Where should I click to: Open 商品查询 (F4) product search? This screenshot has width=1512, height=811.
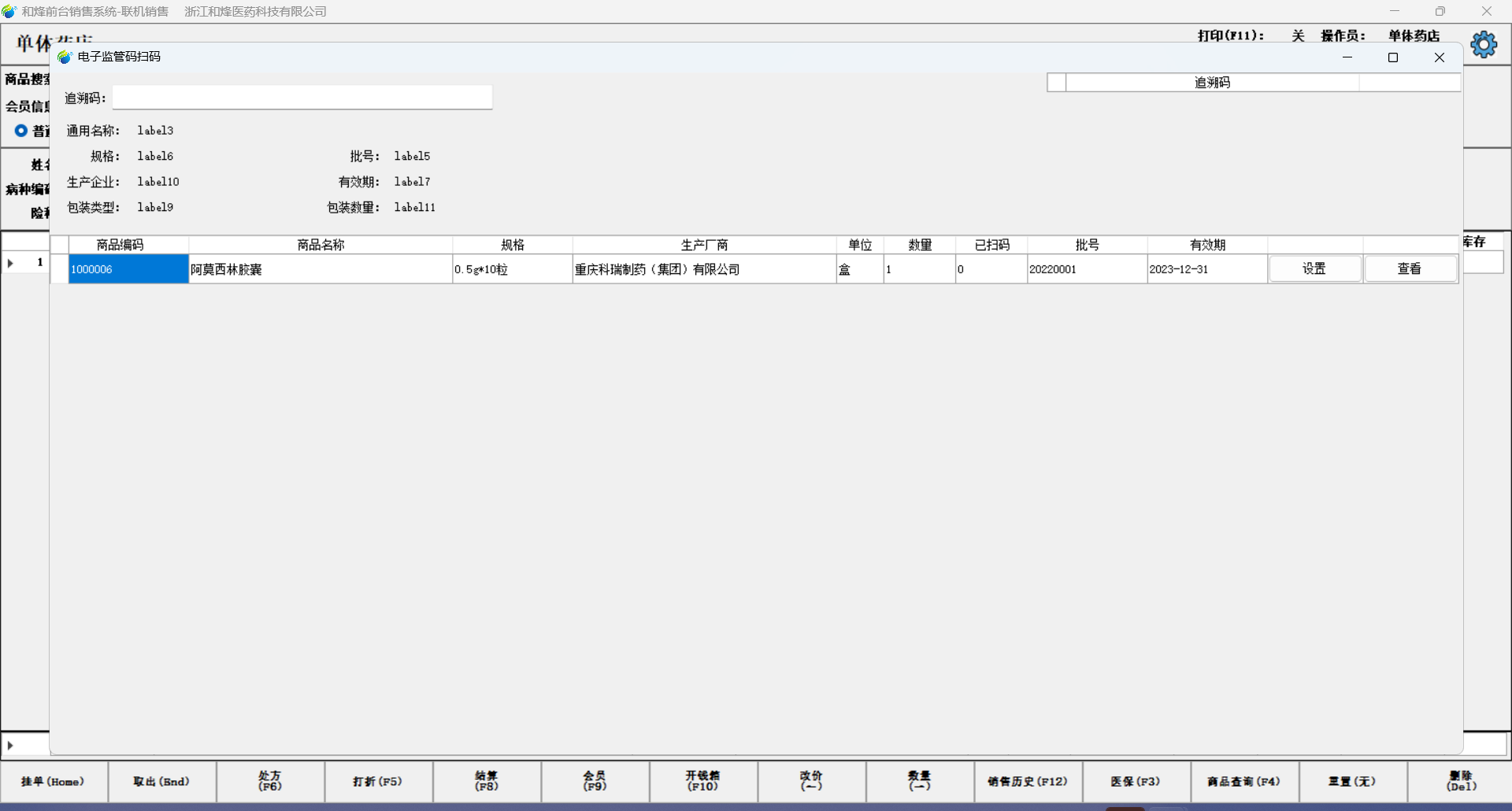tap(1244, 781)
